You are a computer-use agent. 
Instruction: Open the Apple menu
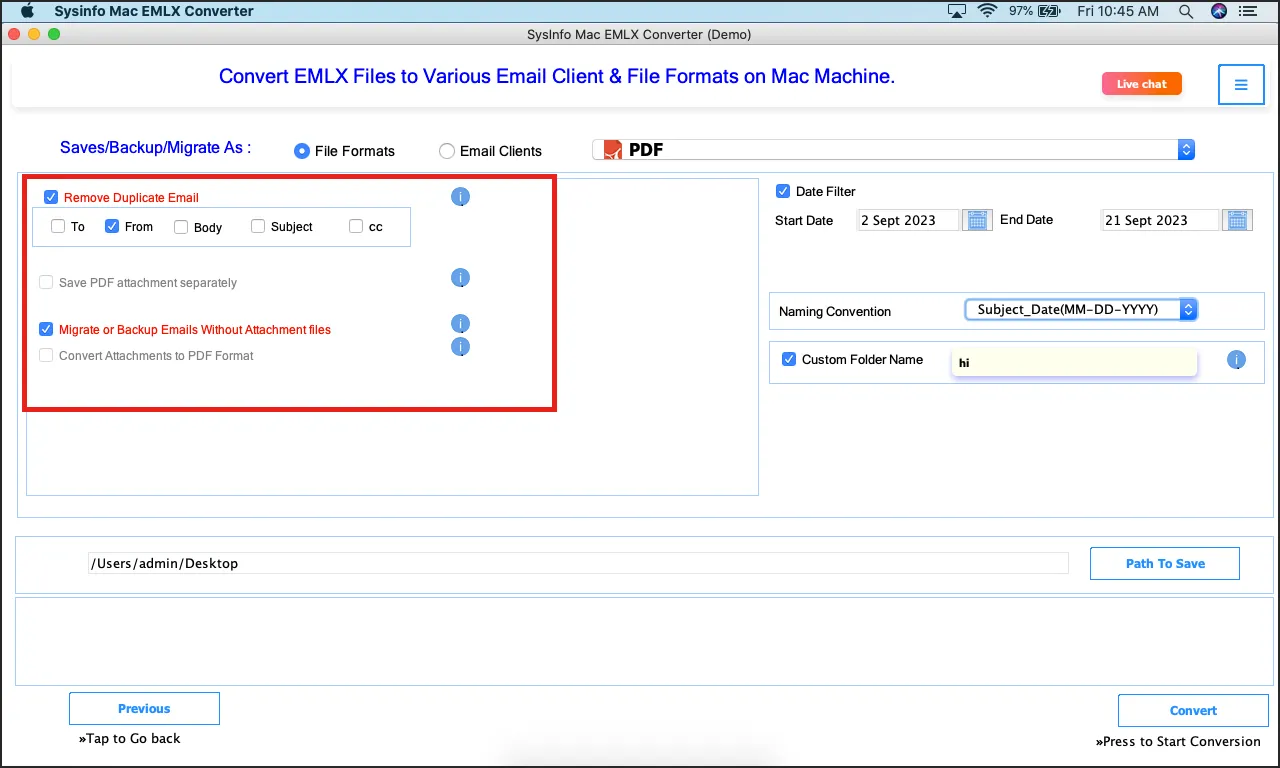click(x=28, y=11)
